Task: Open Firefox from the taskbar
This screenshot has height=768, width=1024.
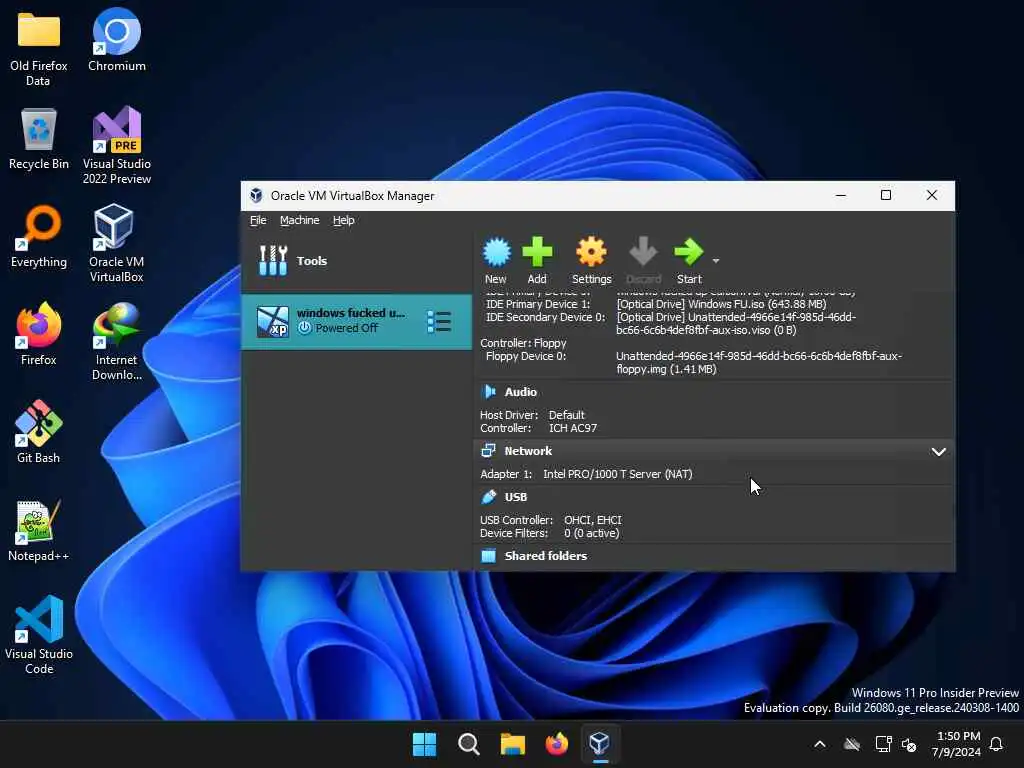Action: (556, 744)
